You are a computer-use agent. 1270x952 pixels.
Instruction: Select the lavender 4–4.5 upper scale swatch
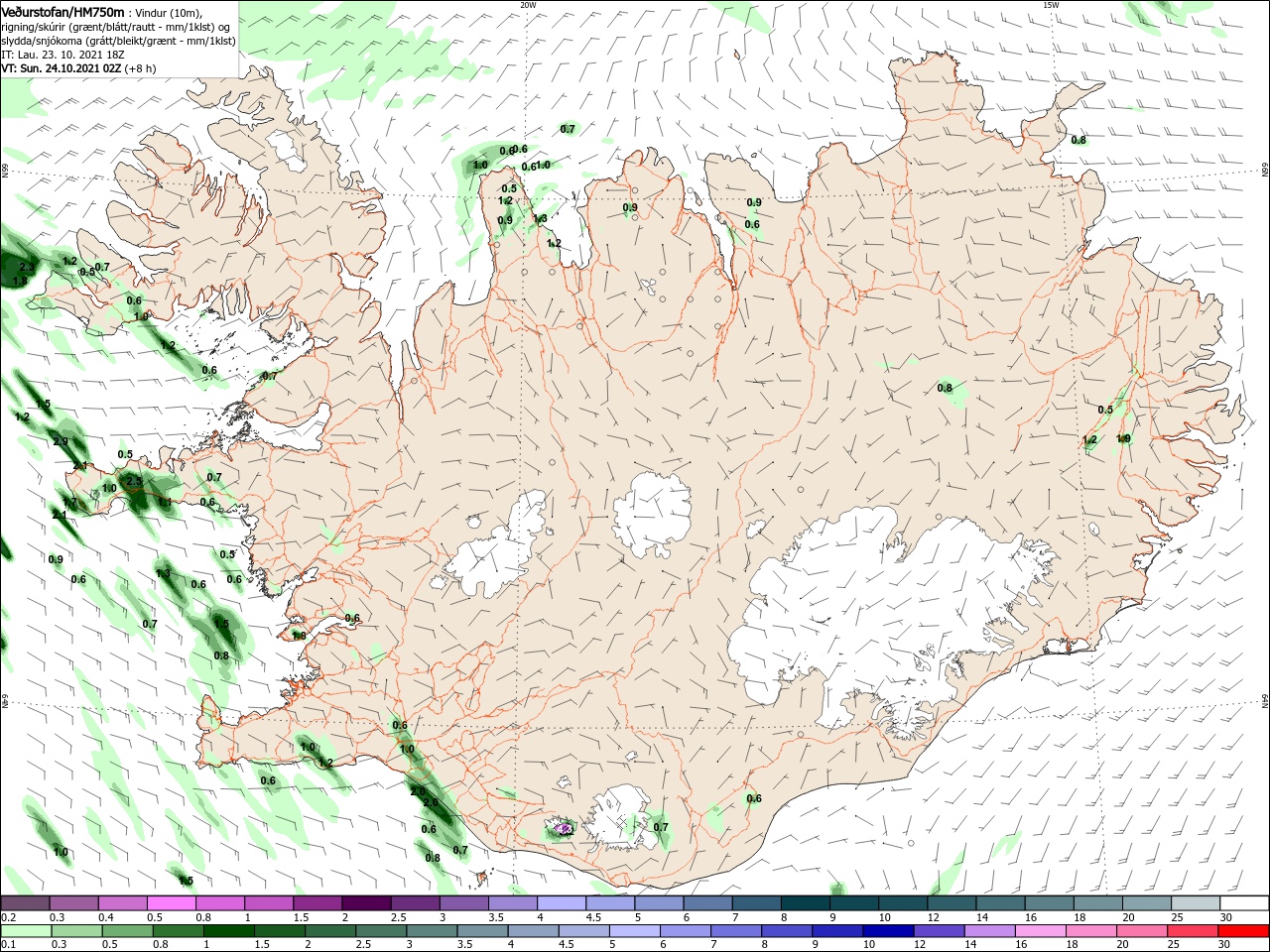561,903
